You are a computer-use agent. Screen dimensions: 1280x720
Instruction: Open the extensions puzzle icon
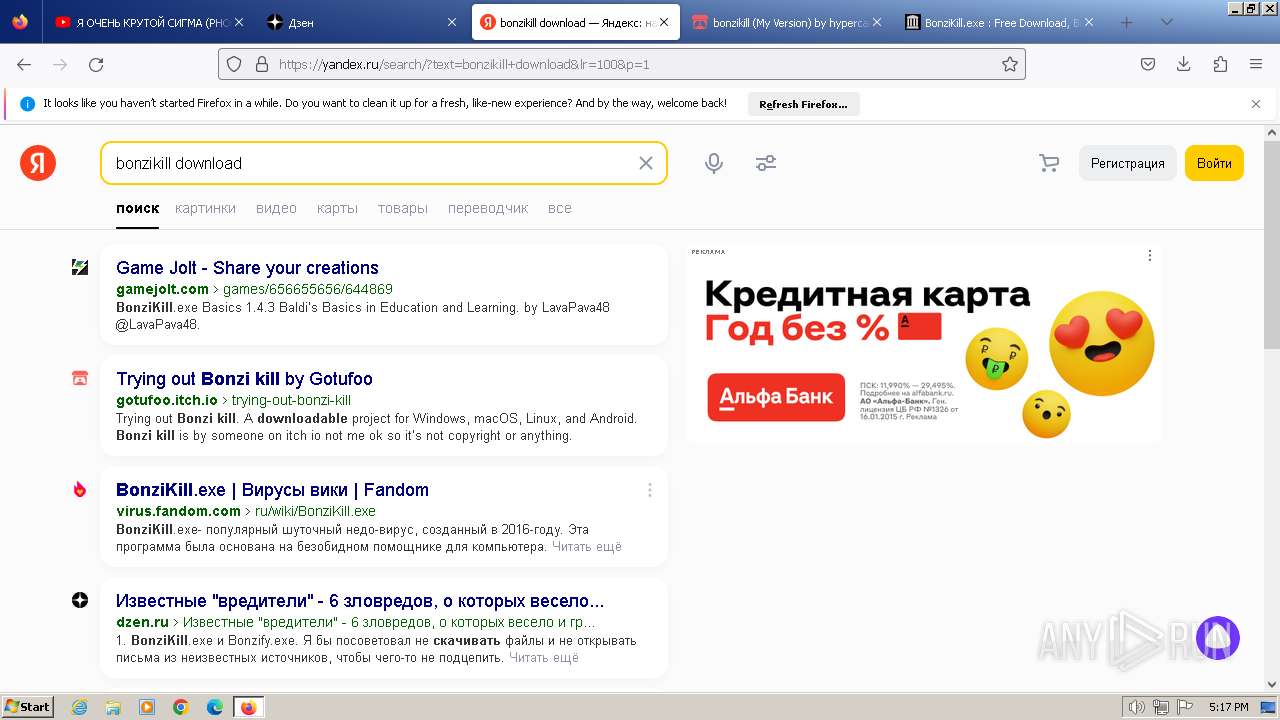(1220, 64)
